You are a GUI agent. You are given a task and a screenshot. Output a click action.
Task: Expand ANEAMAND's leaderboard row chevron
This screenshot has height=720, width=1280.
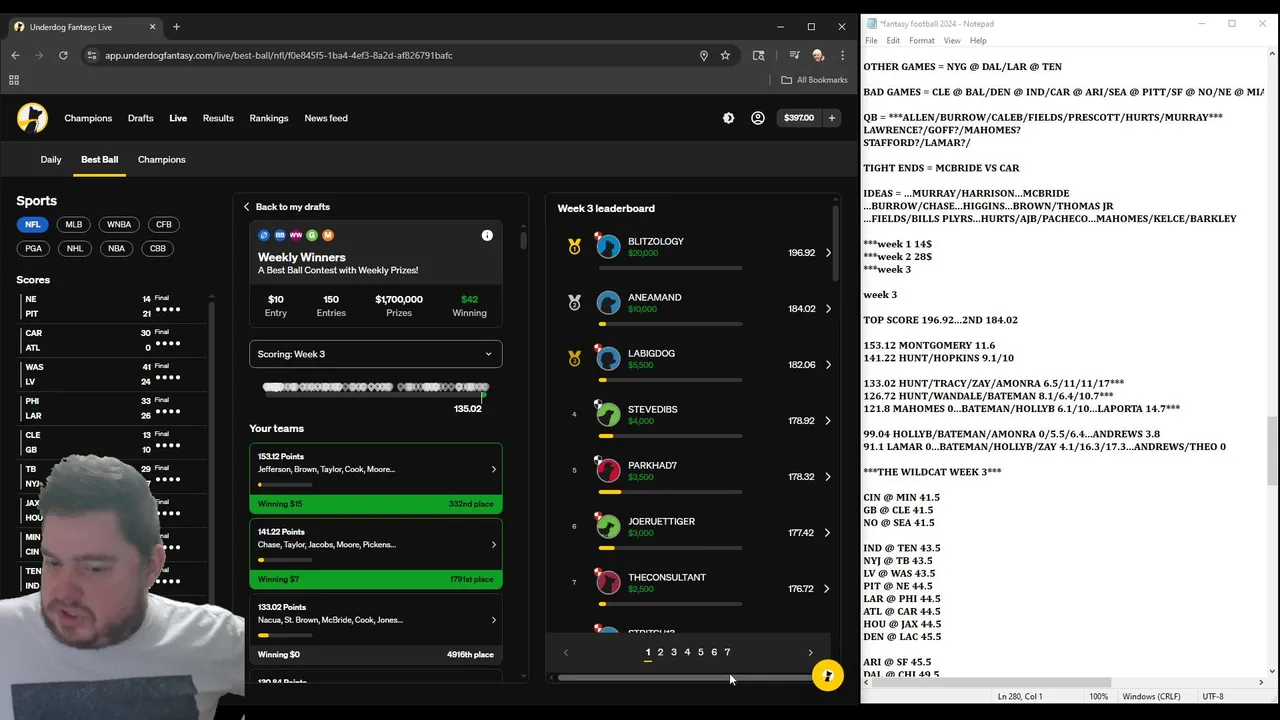(828, 309)
